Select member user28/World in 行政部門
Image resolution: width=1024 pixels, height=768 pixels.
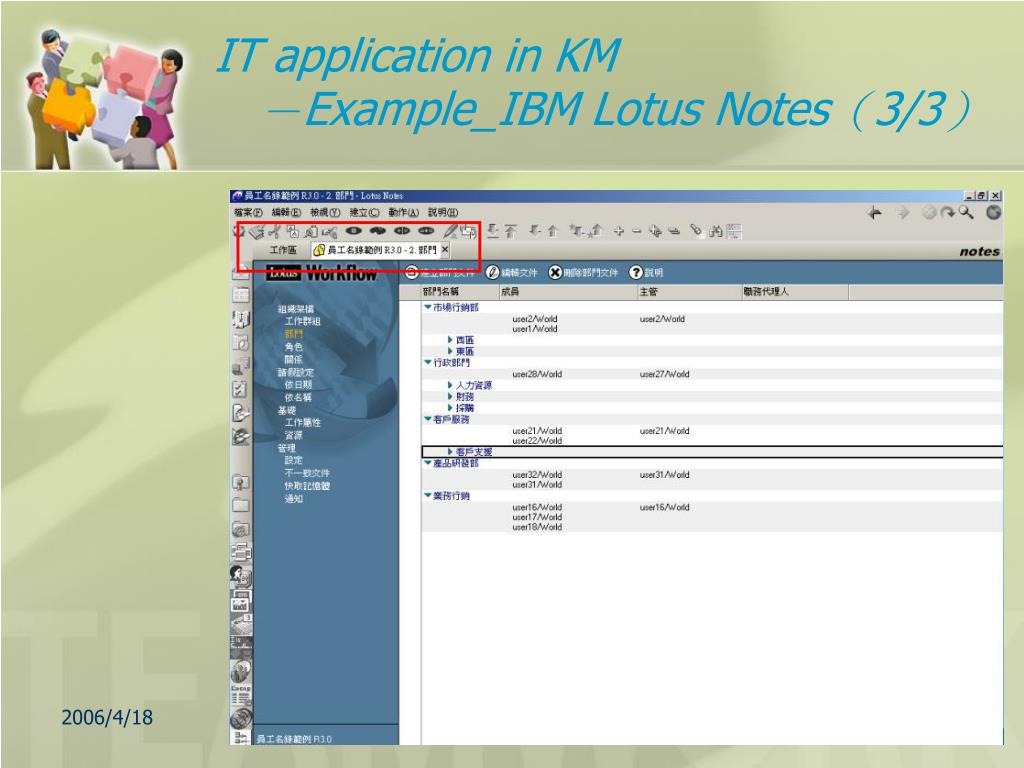pyautogui.click(x=537, y=374)
